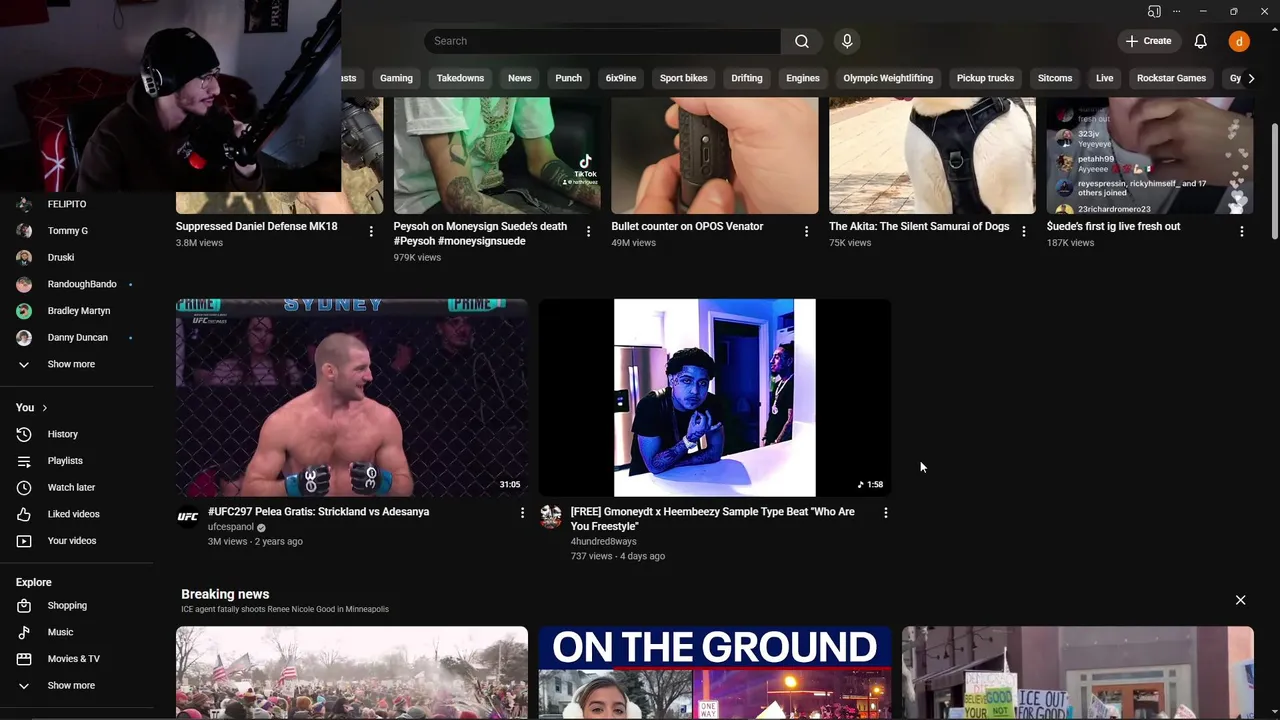Open the Liked videos thumbs-up icon
The image size is (1280, 720).
point(24,514)
